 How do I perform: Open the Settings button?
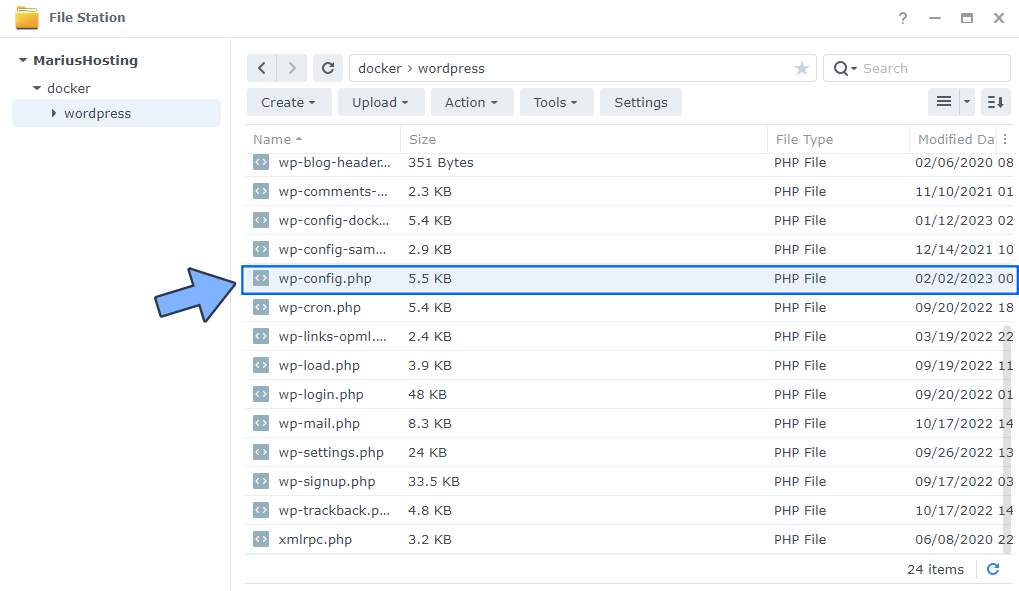pyautogui.click(x=641, y=102)
